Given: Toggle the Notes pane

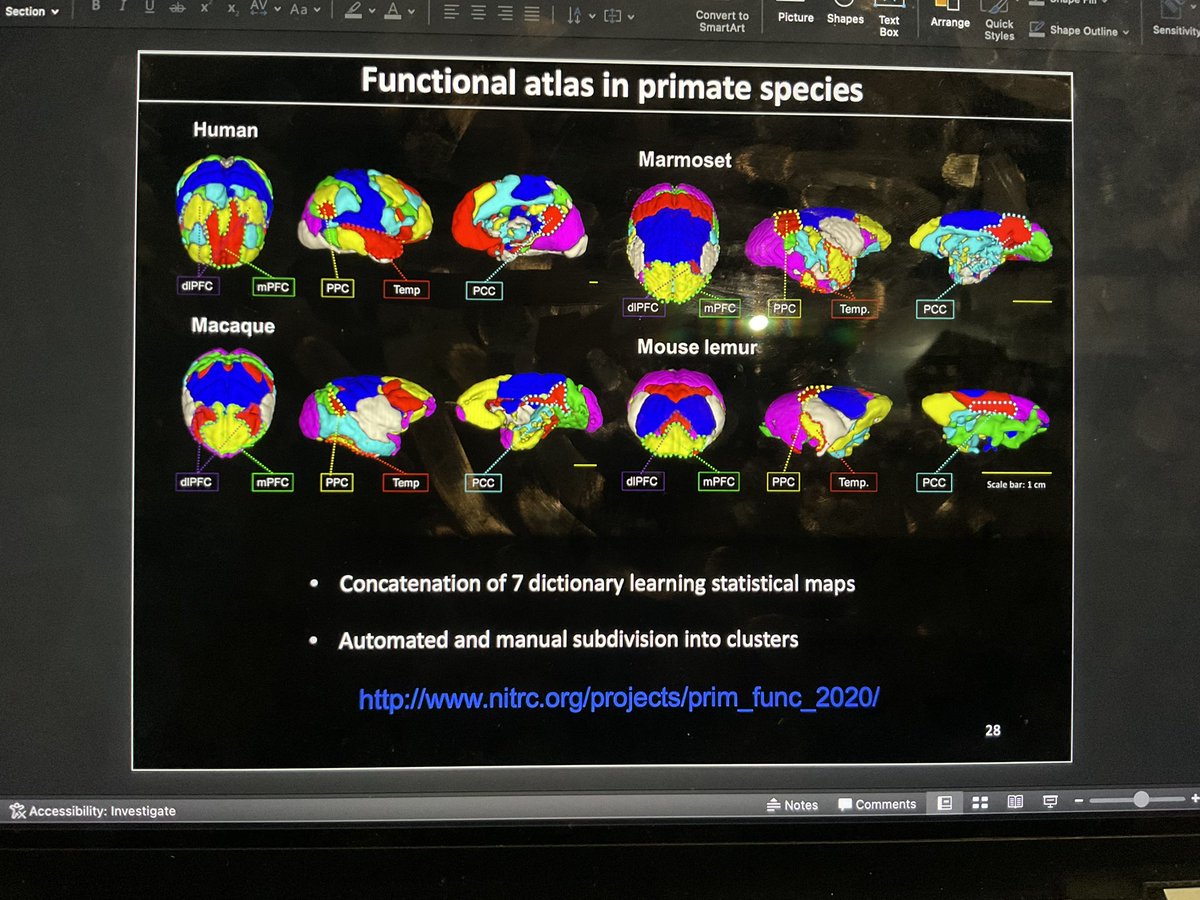Looking at the screenshot, I should click(x=793, y=804).
